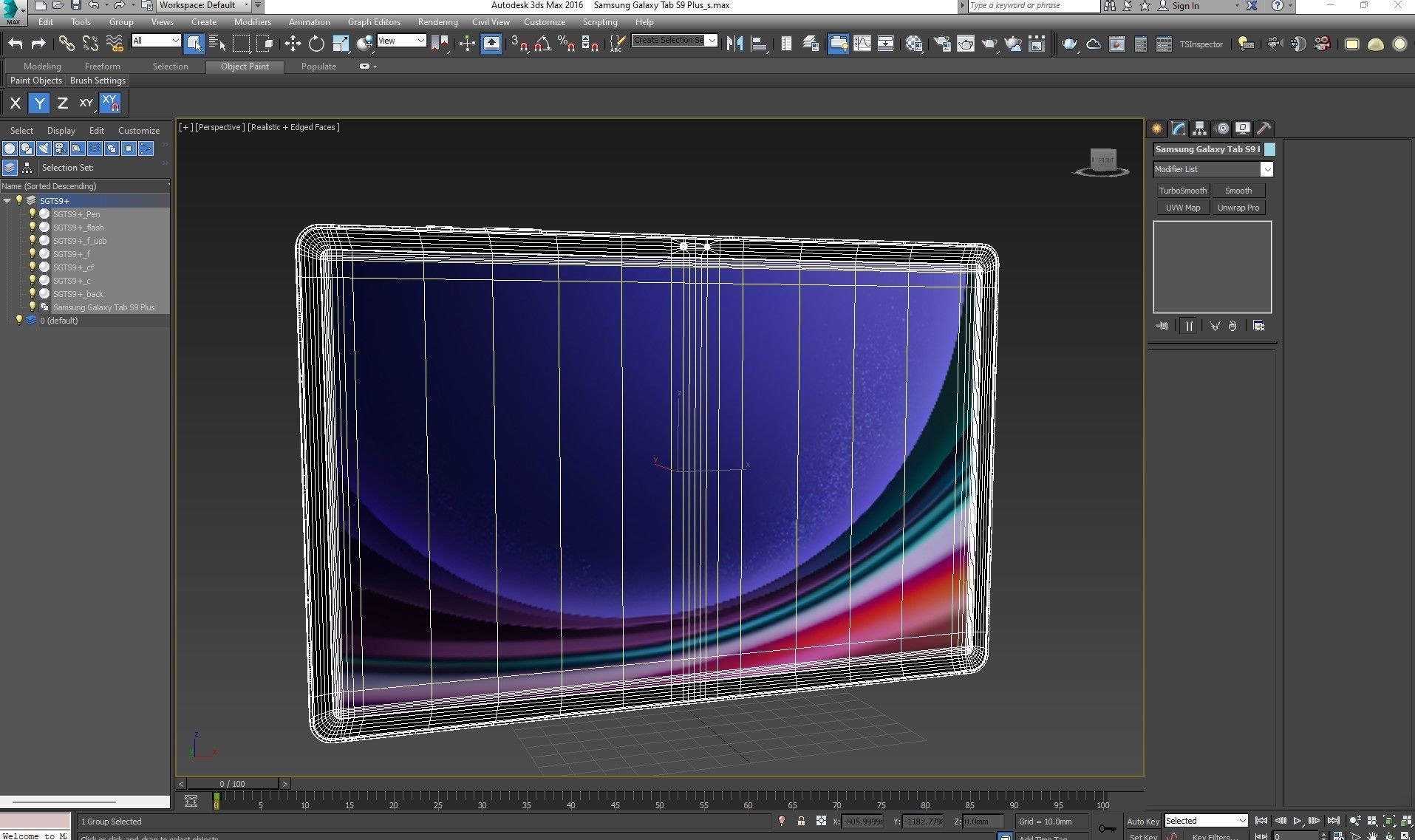Open the selection filter 'All' dropdown
This screenshot has width=1415, height=840.
pyautogui.click(x=156, y=41)
